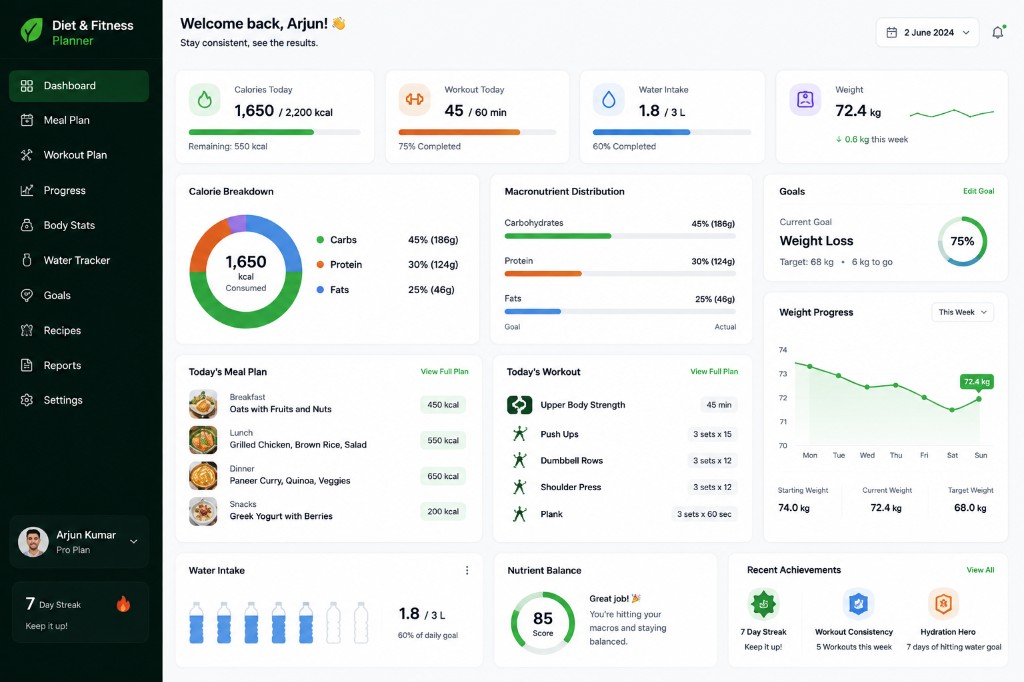Click the Settings gear icon
Viewport: 1024px width, 682px height.
[27, 400]
